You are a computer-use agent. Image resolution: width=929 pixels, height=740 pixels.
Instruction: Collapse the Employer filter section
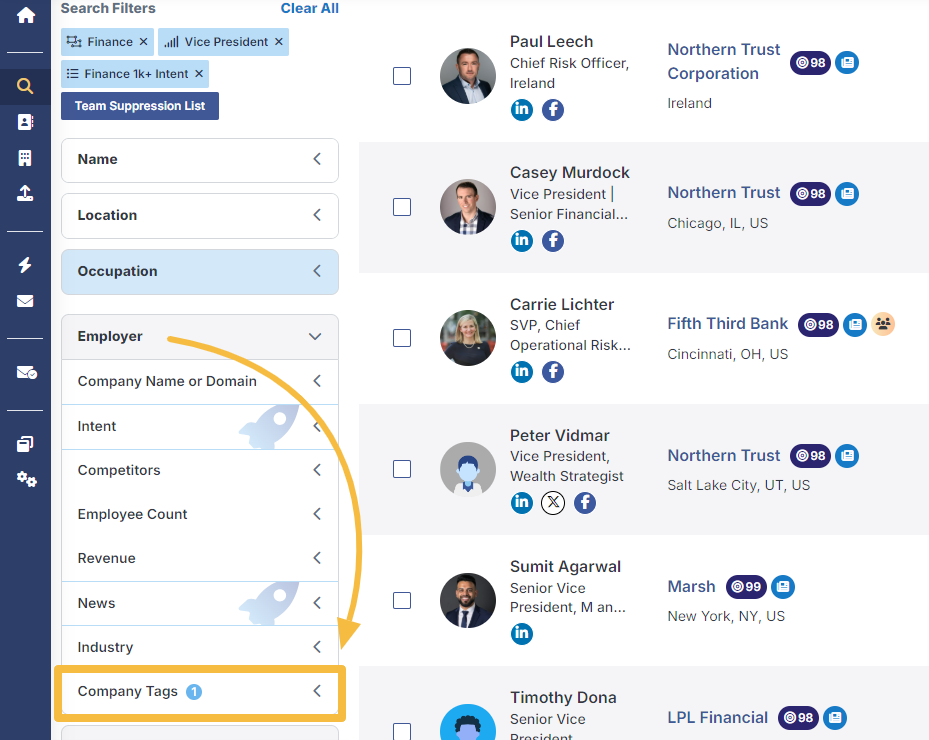[x=200, y=337]
